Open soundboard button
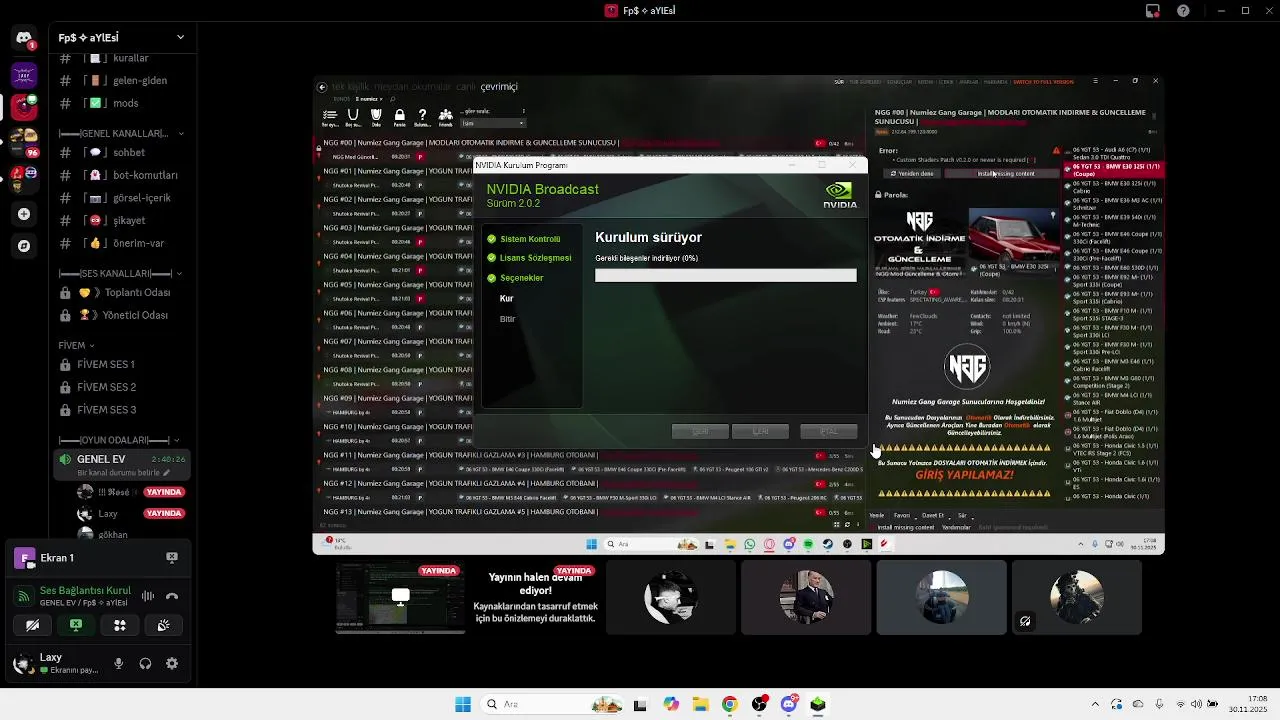The height and width of the screenshot is (720, 1280). tap(163, 625)
